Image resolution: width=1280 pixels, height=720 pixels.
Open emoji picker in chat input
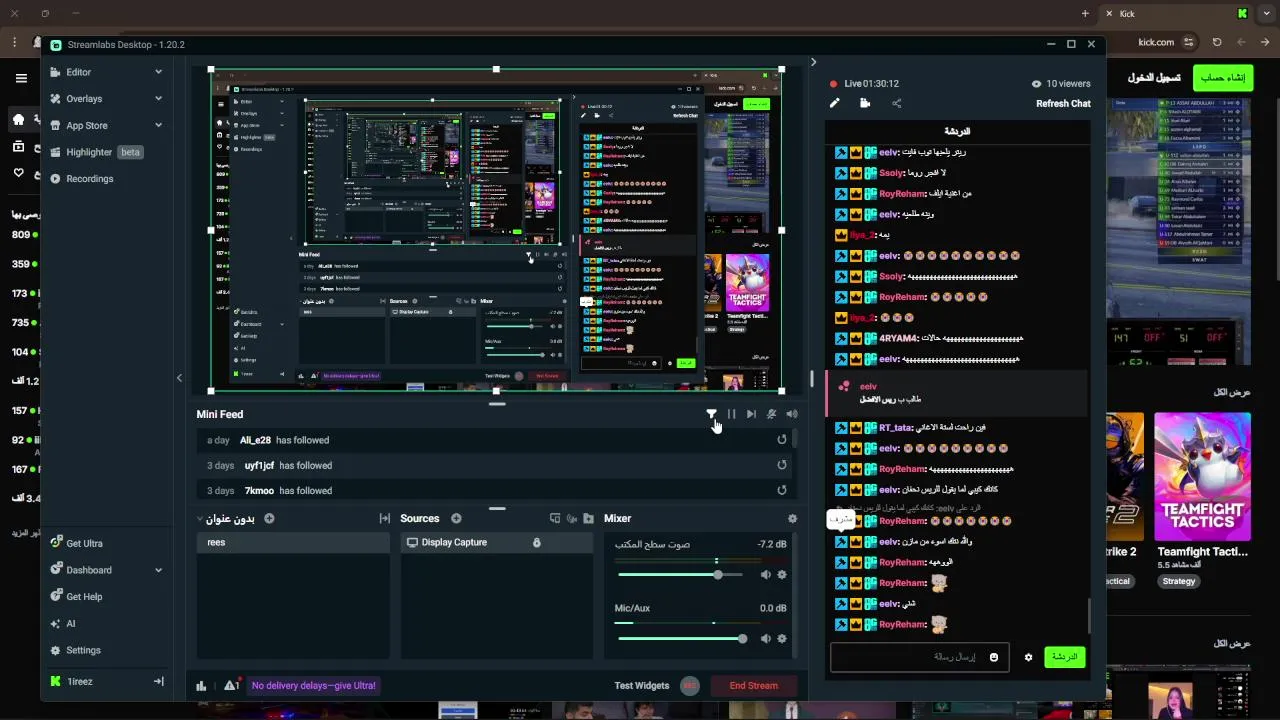994,657
